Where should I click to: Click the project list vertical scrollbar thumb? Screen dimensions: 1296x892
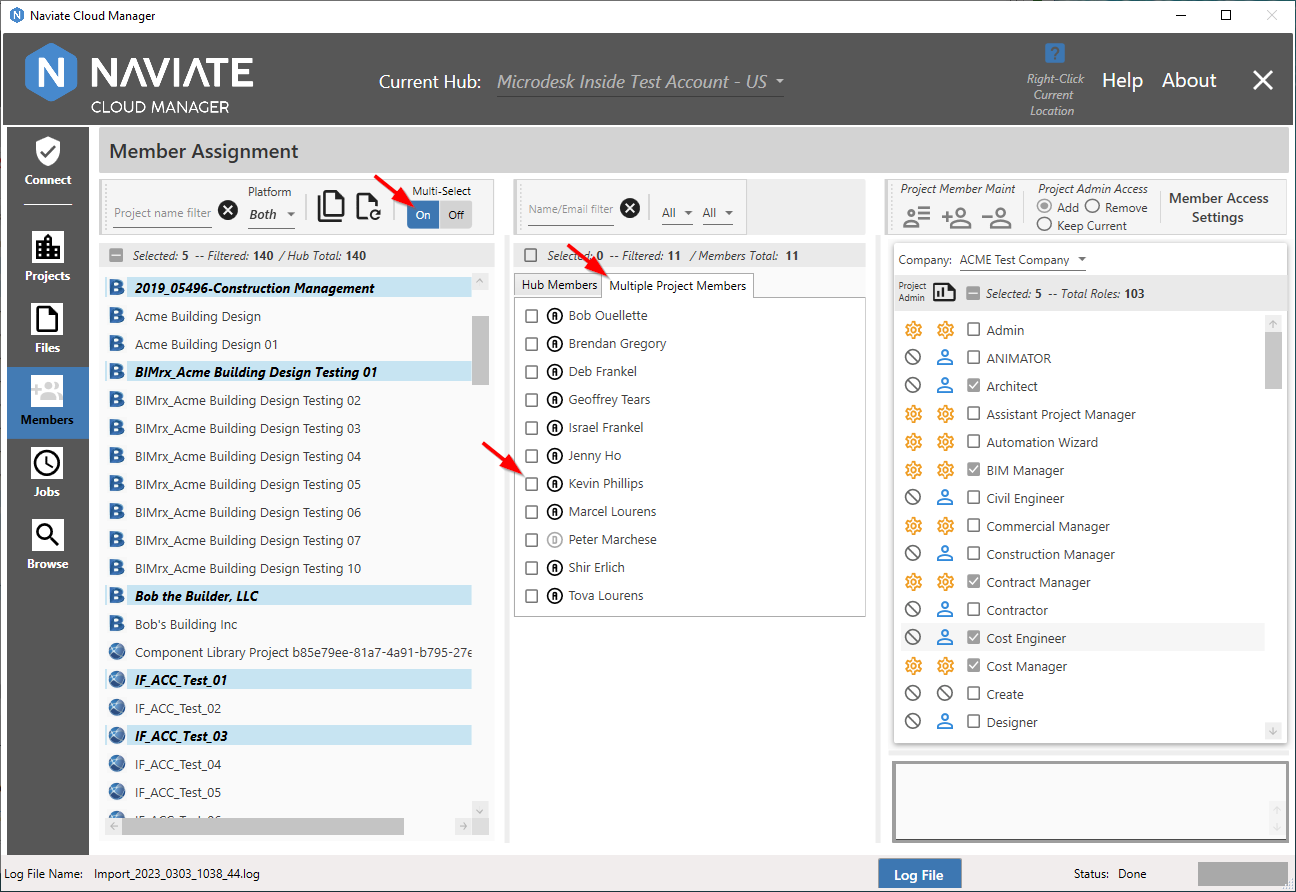coord(480,350)
